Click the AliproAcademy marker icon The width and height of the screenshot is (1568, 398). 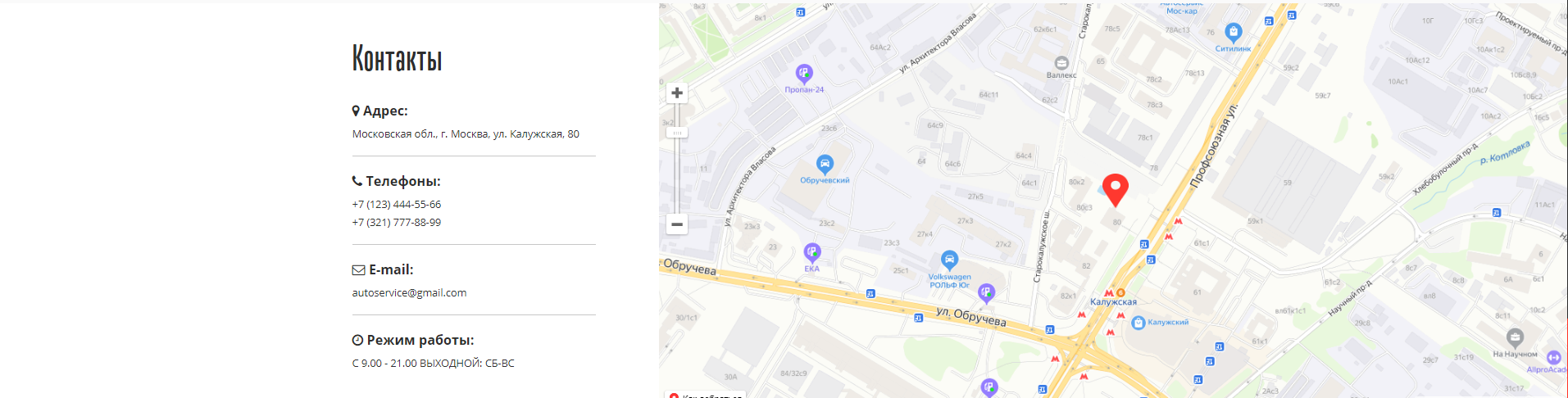1553,357
